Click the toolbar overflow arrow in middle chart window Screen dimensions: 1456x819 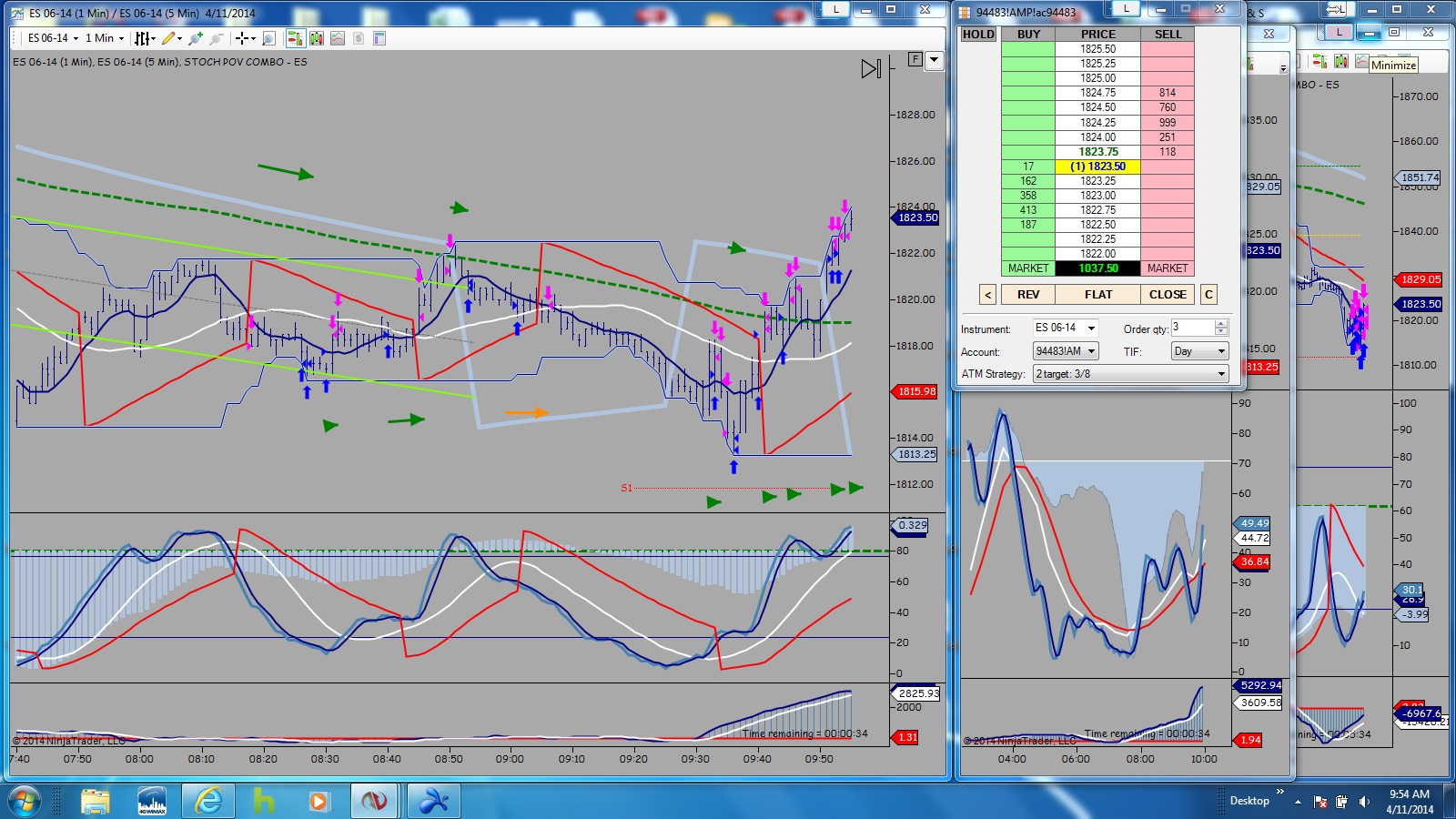pyautogui.click(x=1283, y=67)
